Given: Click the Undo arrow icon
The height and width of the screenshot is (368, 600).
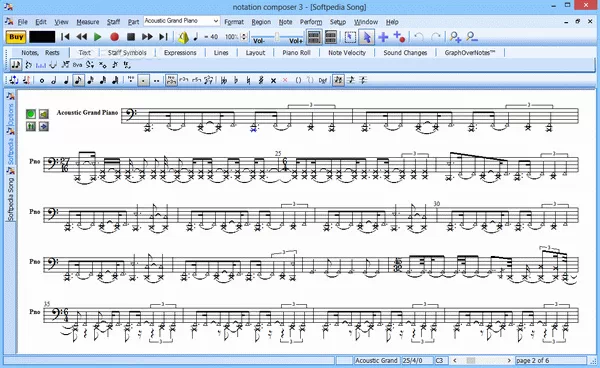Looking at the screenshot, I should pyautogui.click(x=419, y=37).
